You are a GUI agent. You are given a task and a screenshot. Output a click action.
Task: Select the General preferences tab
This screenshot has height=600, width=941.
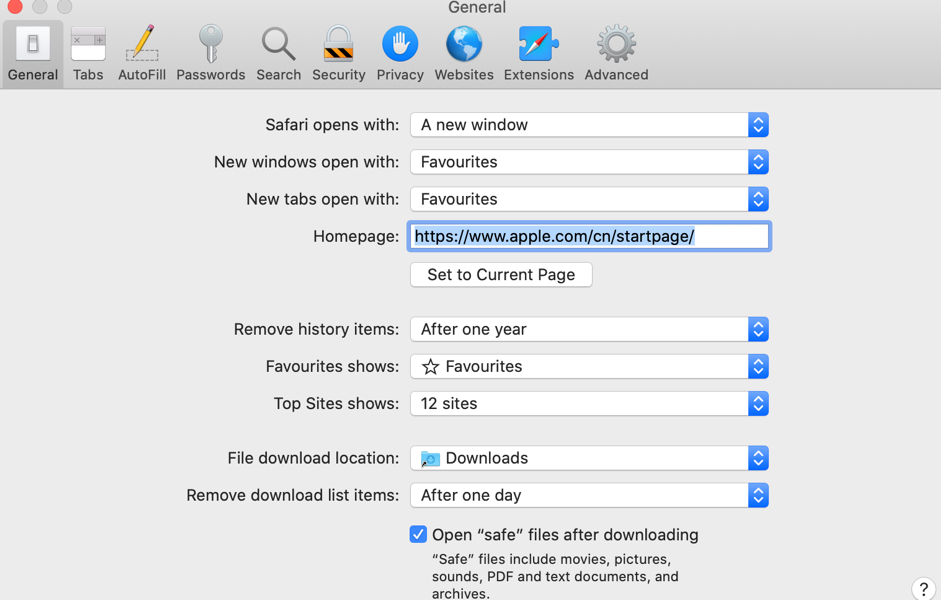pyautogui.click(x=33, y=54)
